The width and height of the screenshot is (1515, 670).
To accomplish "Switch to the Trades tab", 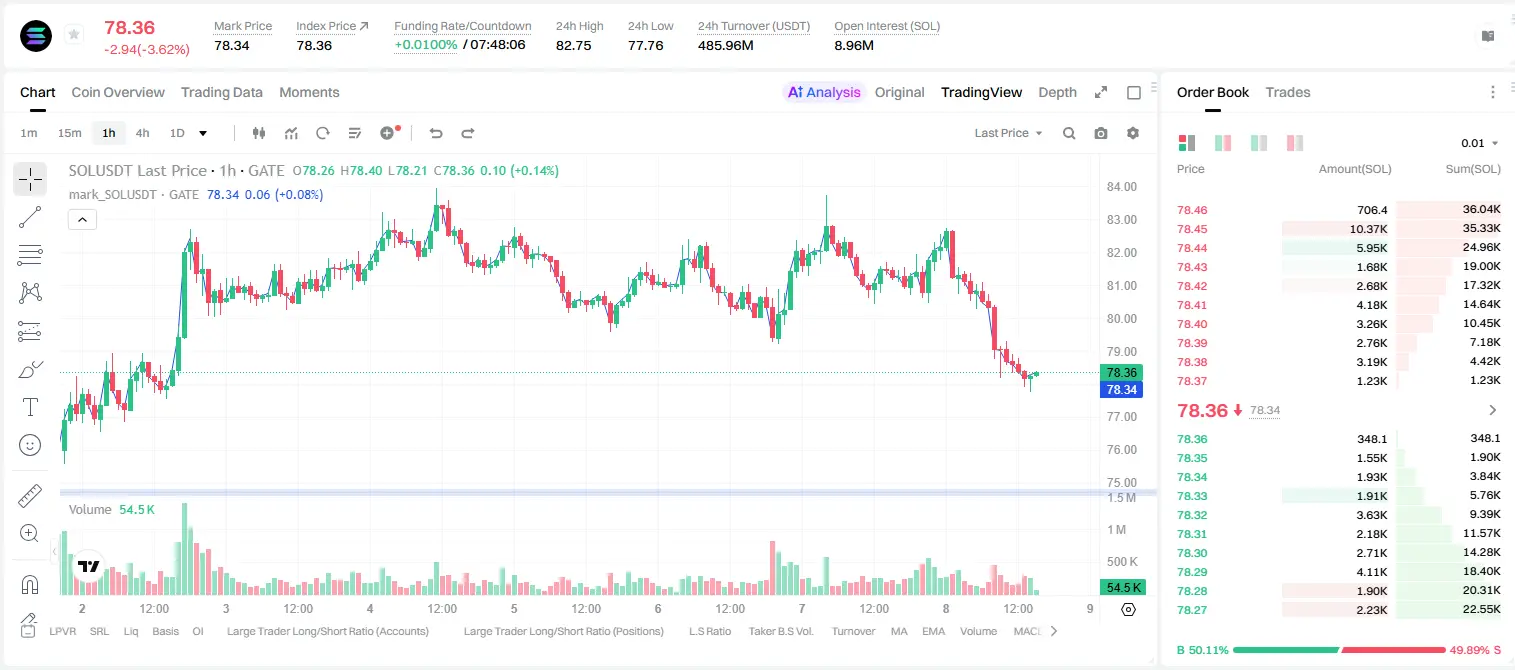I will [x=1288, y=92].
